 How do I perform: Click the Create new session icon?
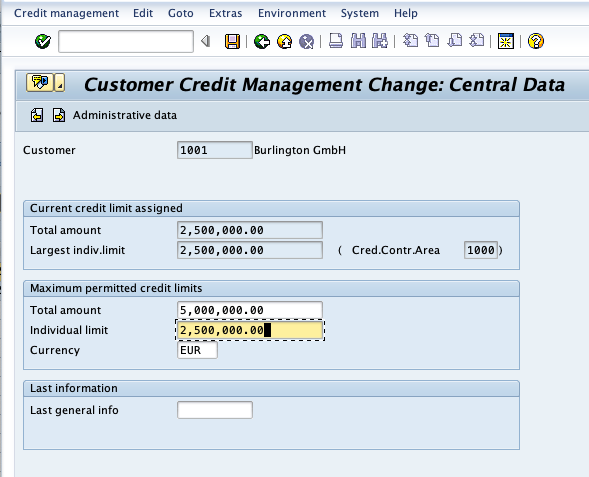coord(506,41)
